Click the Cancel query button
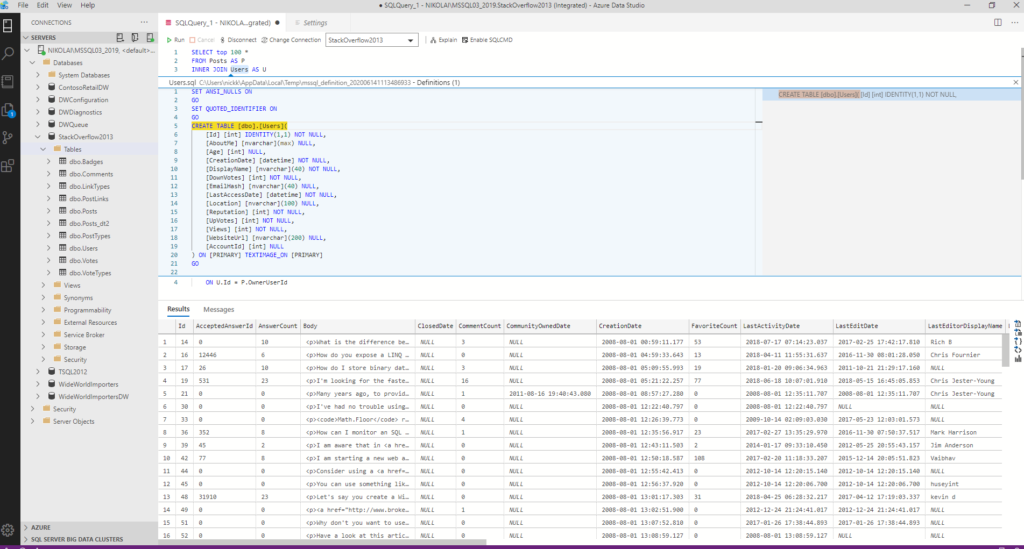The height and width of the screenshot is (549, 1024). (202, 40)
